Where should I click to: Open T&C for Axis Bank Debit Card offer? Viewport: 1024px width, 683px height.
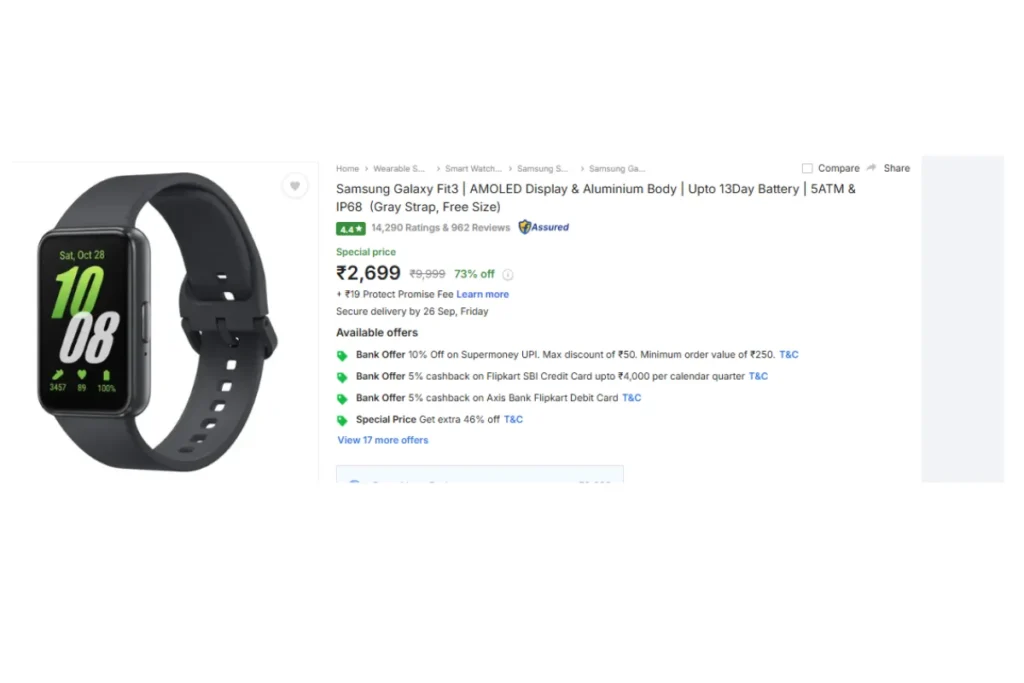click(x=632, y=398)
